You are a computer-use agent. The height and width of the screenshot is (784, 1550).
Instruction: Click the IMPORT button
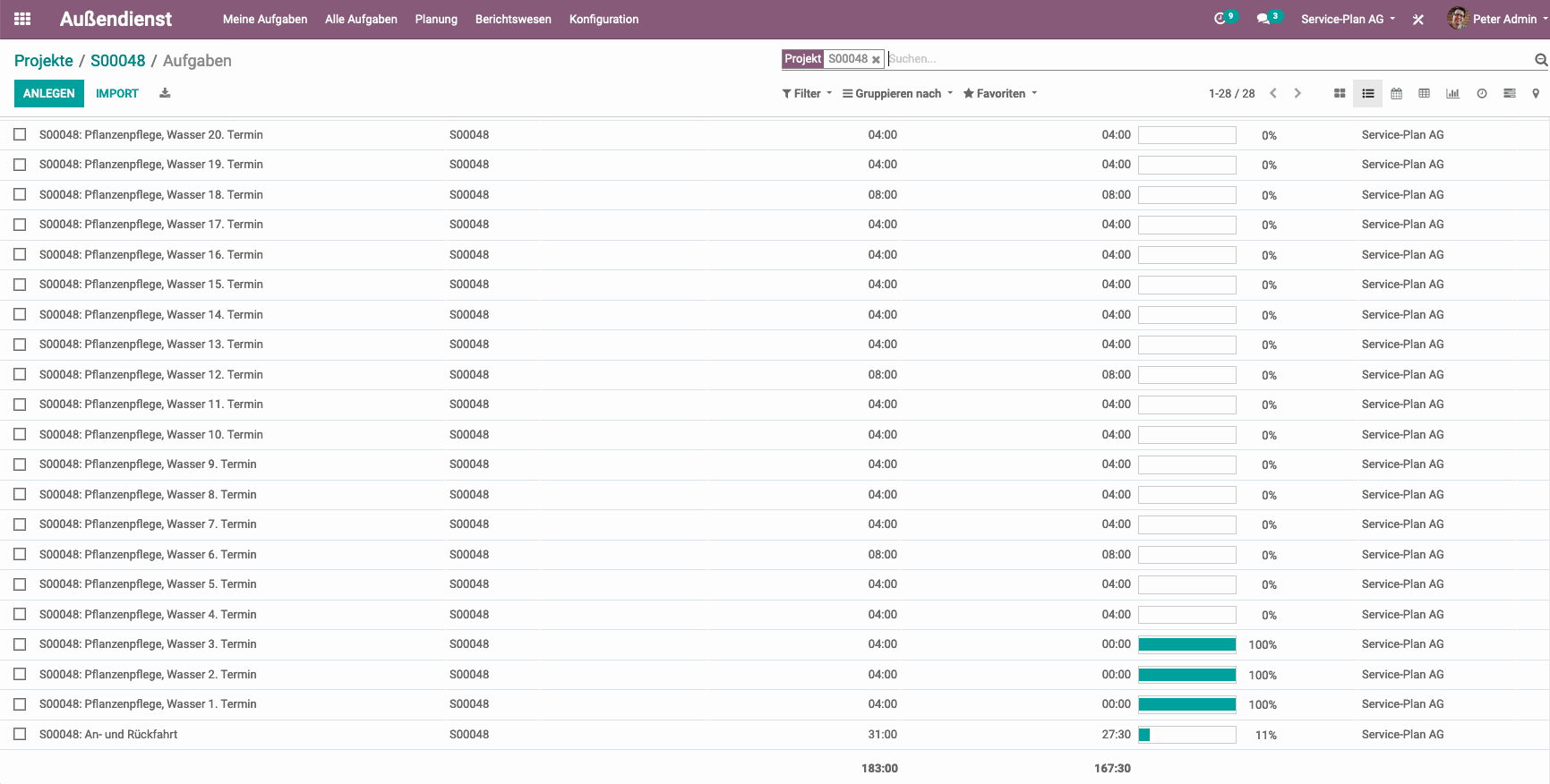pyautogui.click(x=117, y=93)
